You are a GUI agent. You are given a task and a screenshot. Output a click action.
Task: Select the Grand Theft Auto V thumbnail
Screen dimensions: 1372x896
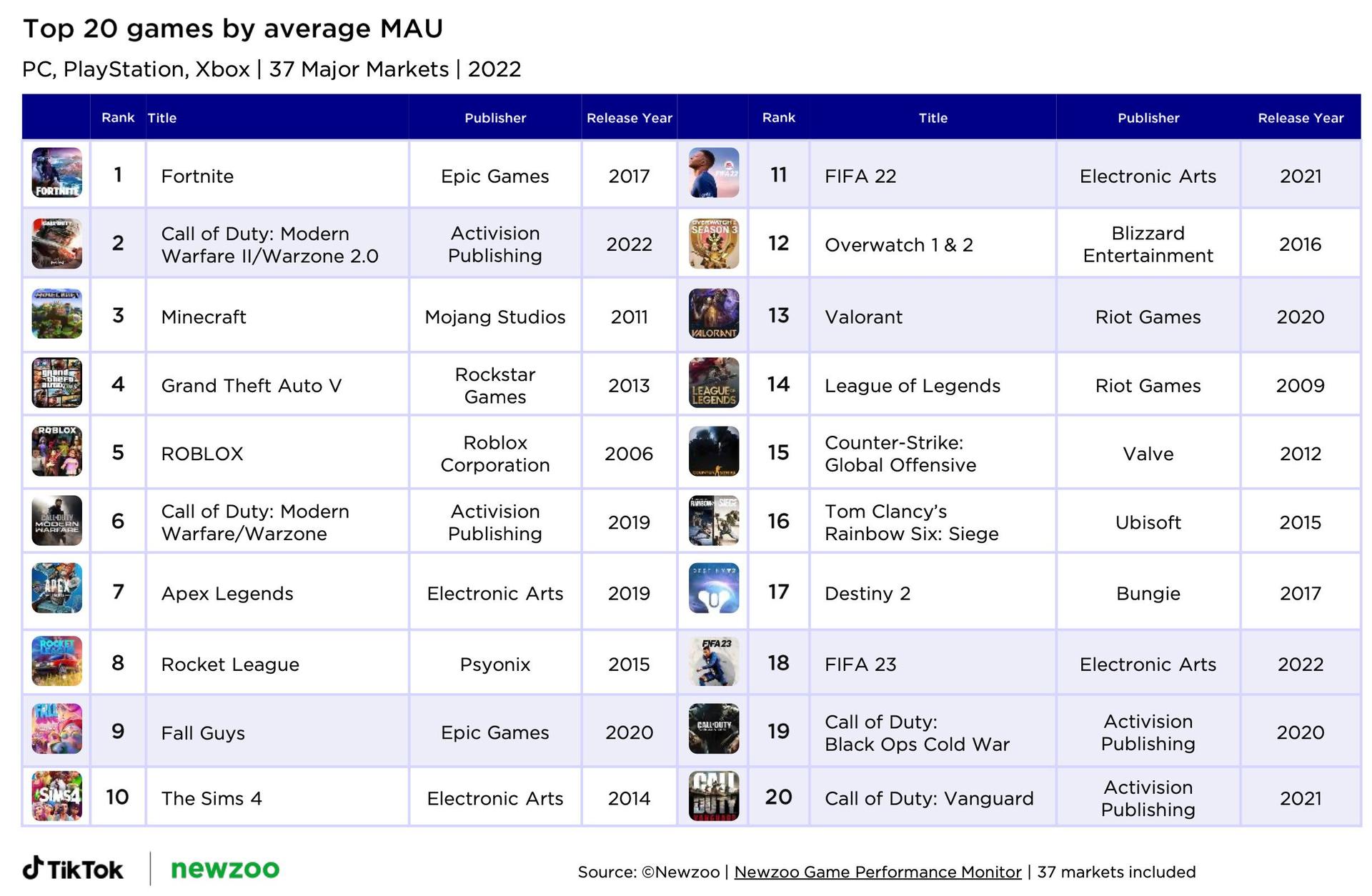point(56,383)
